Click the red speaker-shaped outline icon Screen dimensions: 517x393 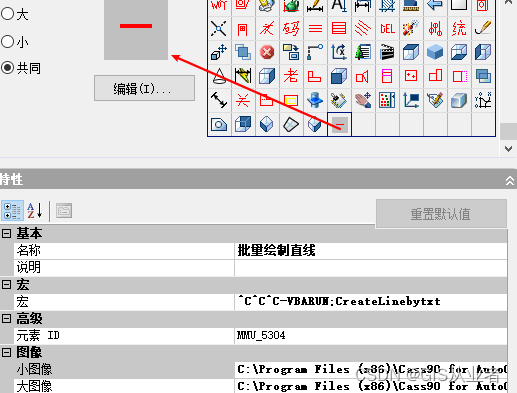tap(362, 76)
